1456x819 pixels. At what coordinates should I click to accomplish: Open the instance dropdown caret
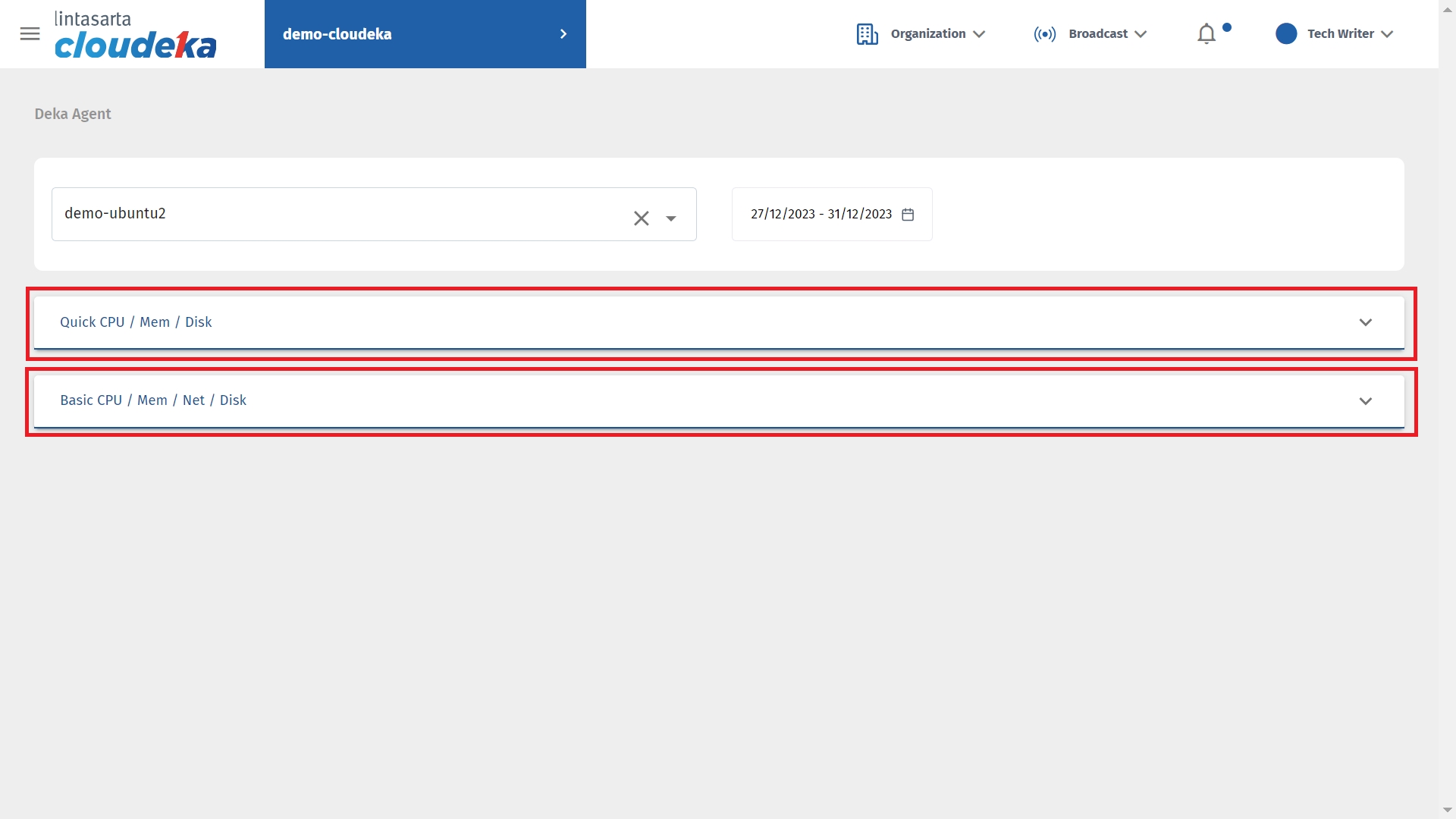pyautogui.click(x=670, y=218)
